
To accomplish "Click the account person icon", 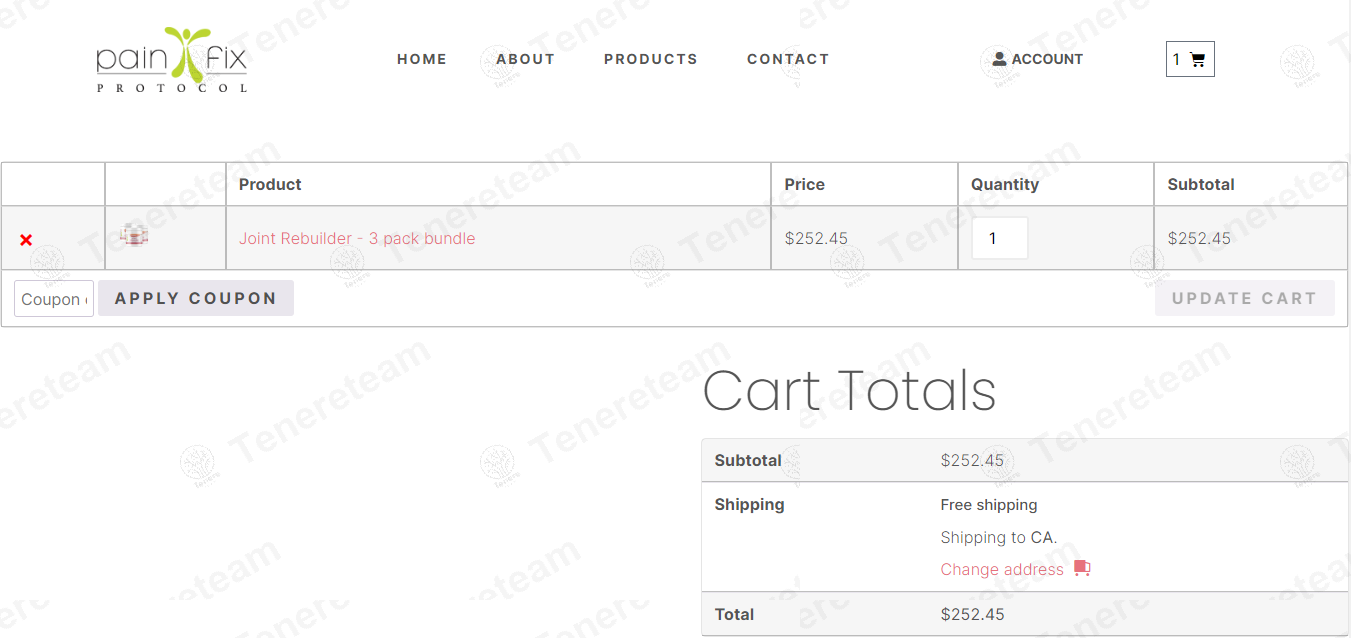I will pyautogui.click(x=999, y=59).
